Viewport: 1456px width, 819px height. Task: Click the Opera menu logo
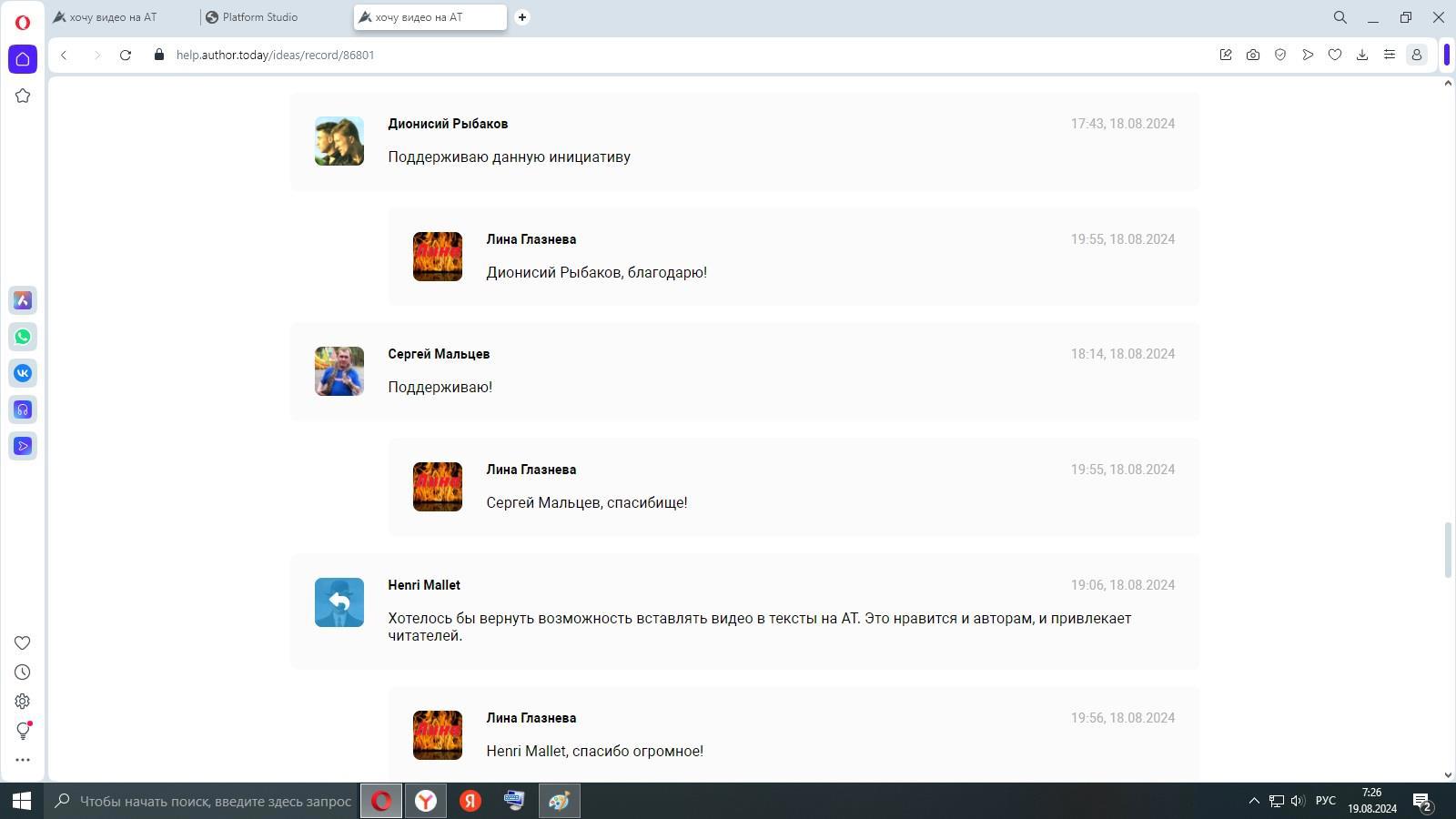[23, 21]
